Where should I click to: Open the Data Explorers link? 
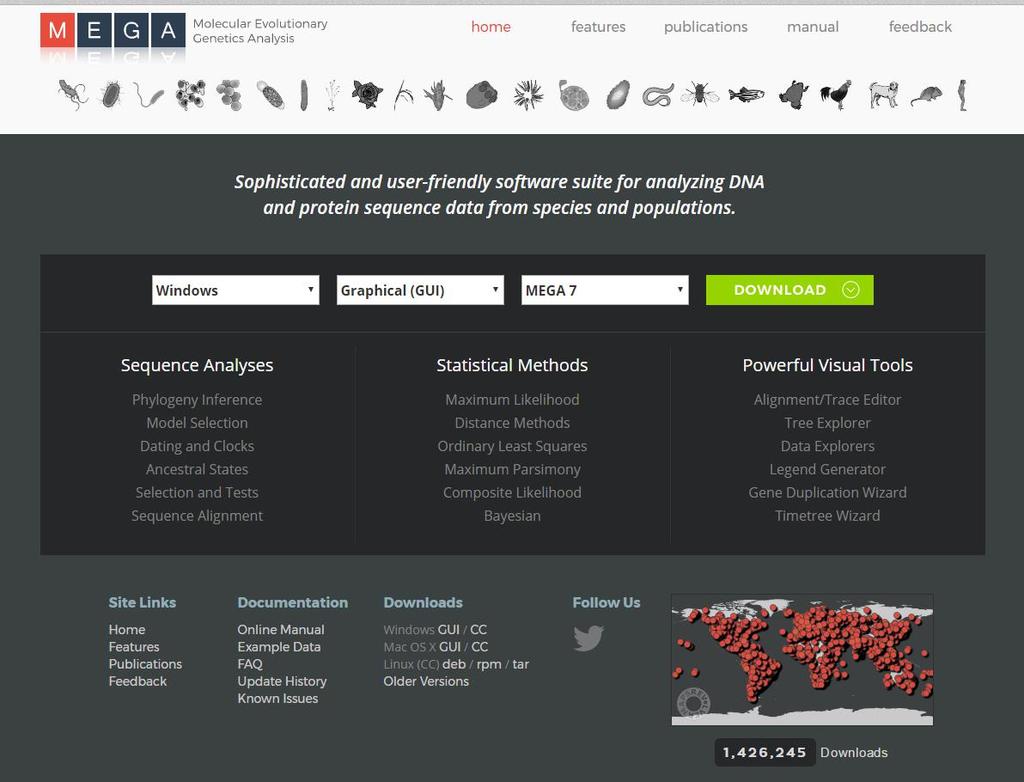pos(827,446)
